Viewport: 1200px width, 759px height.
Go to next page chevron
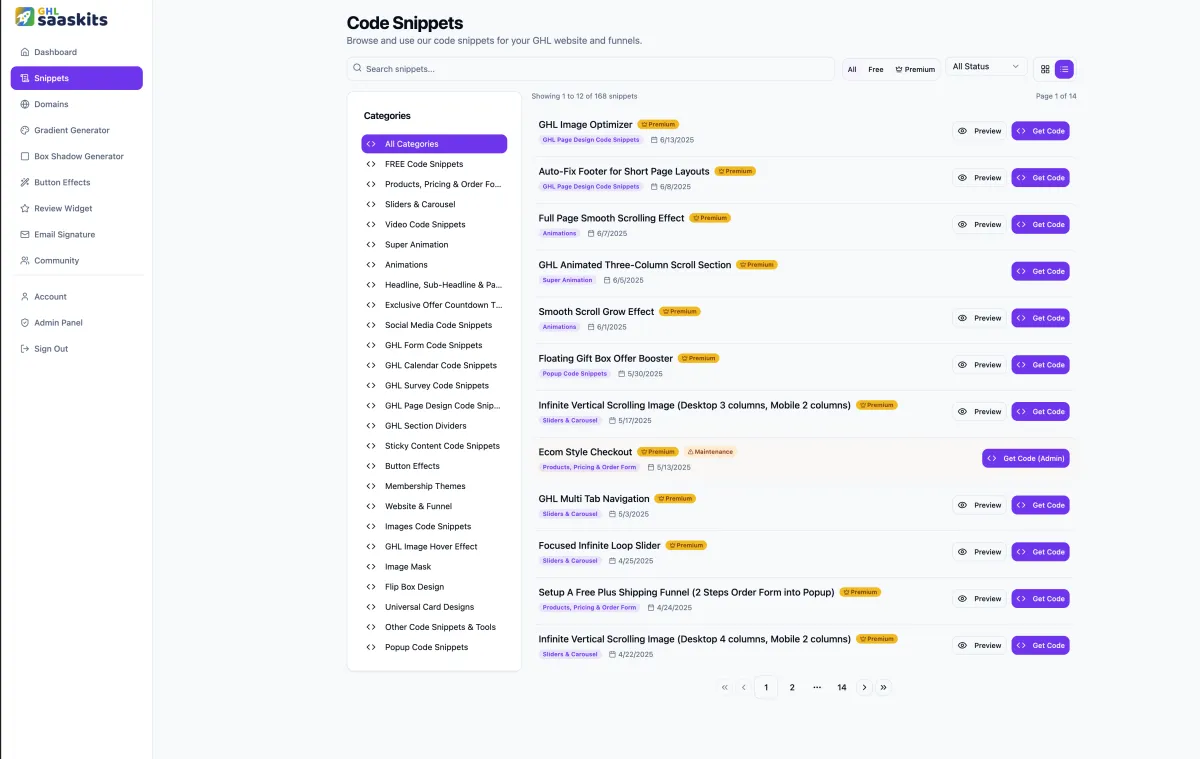point(864,687)
